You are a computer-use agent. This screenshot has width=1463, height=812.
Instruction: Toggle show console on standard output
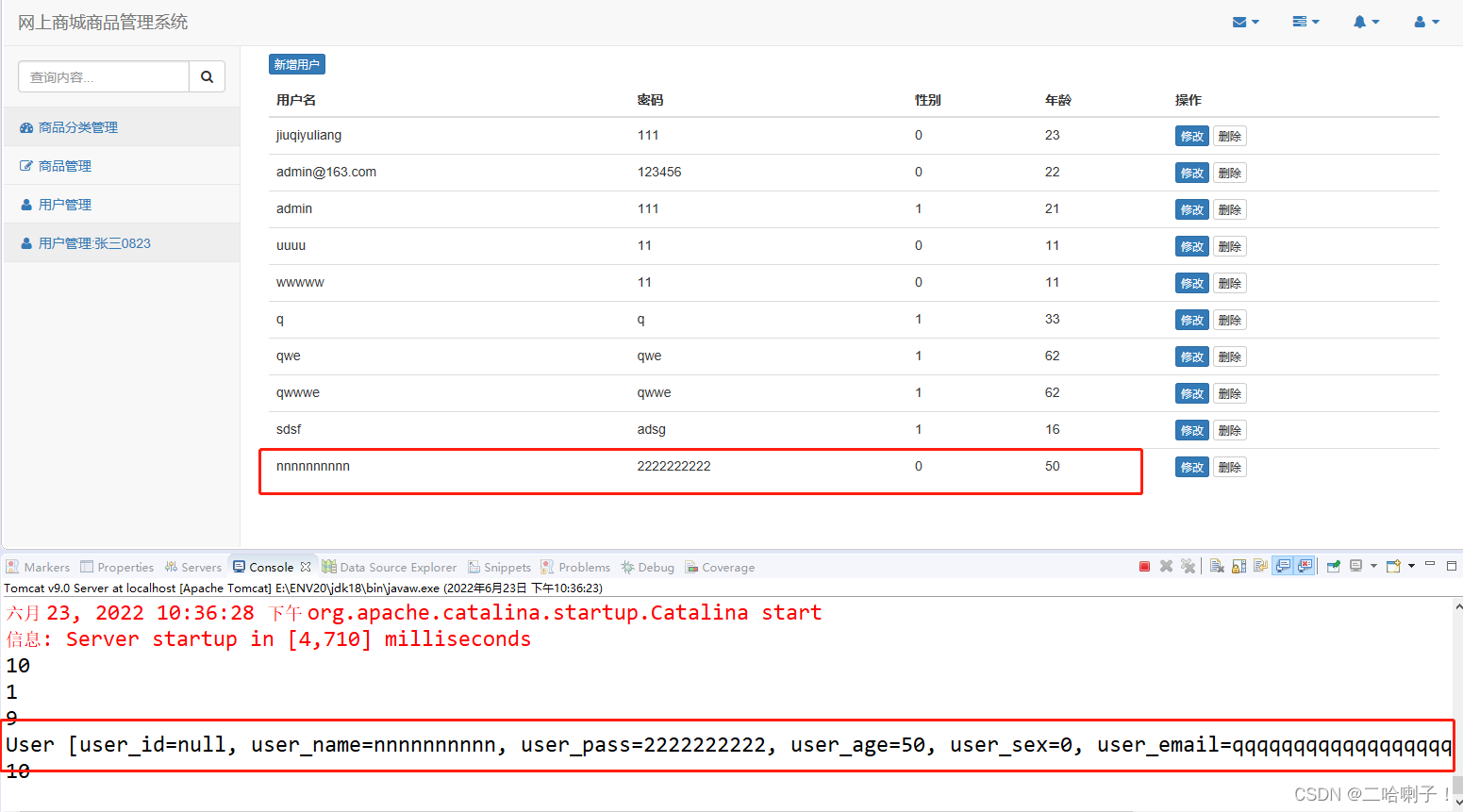1283,566
